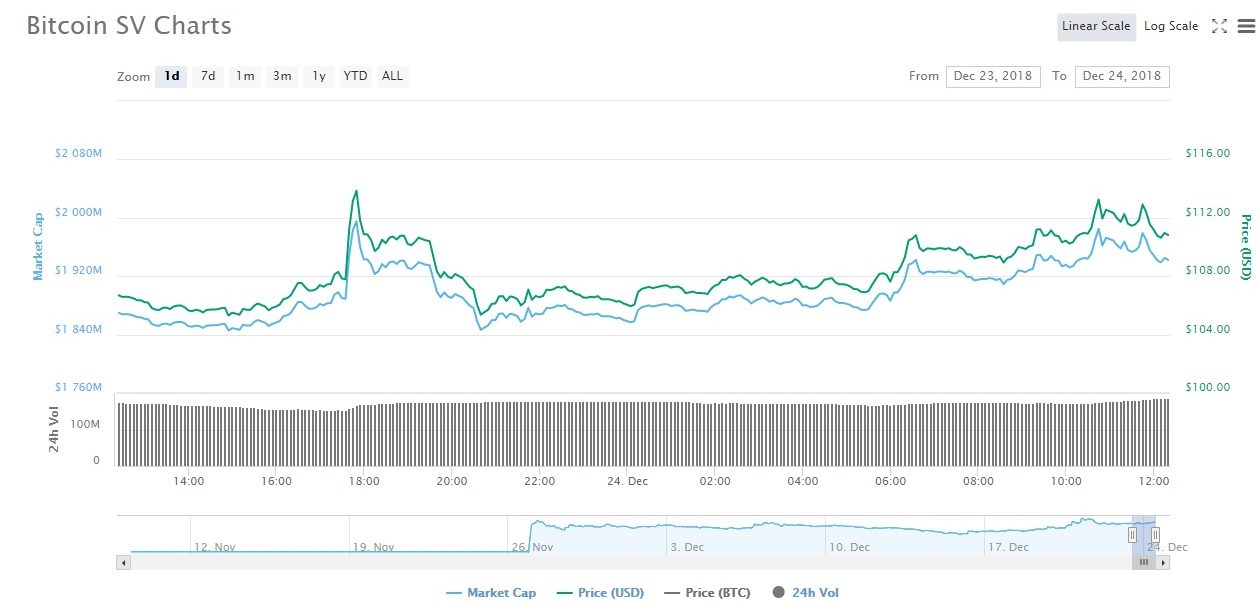This screenshot has width=1260, height=607.
Task: Click the 16:00 time axis label
Action: 276,481
